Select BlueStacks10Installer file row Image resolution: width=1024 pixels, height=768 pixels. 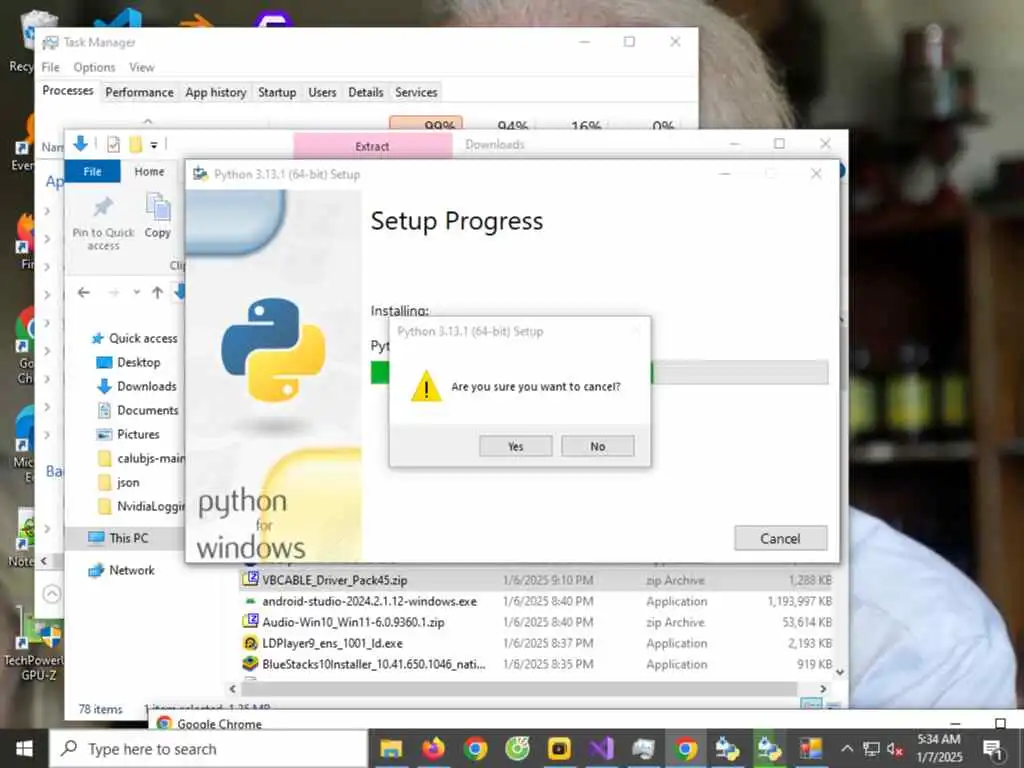point(536,664)
